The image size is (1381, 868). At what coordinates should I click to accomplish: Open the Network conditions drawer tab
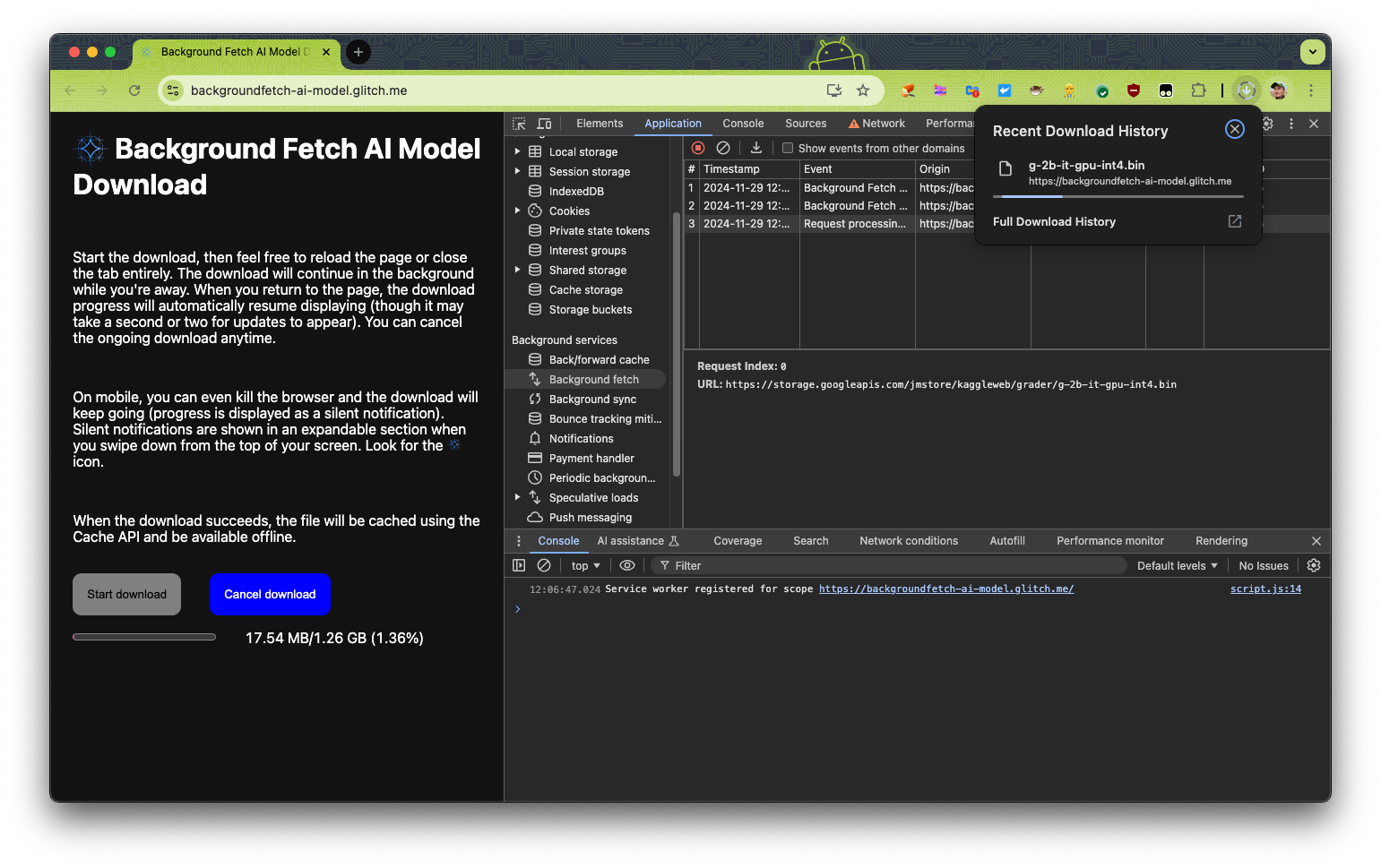click(x=908, y=540)
